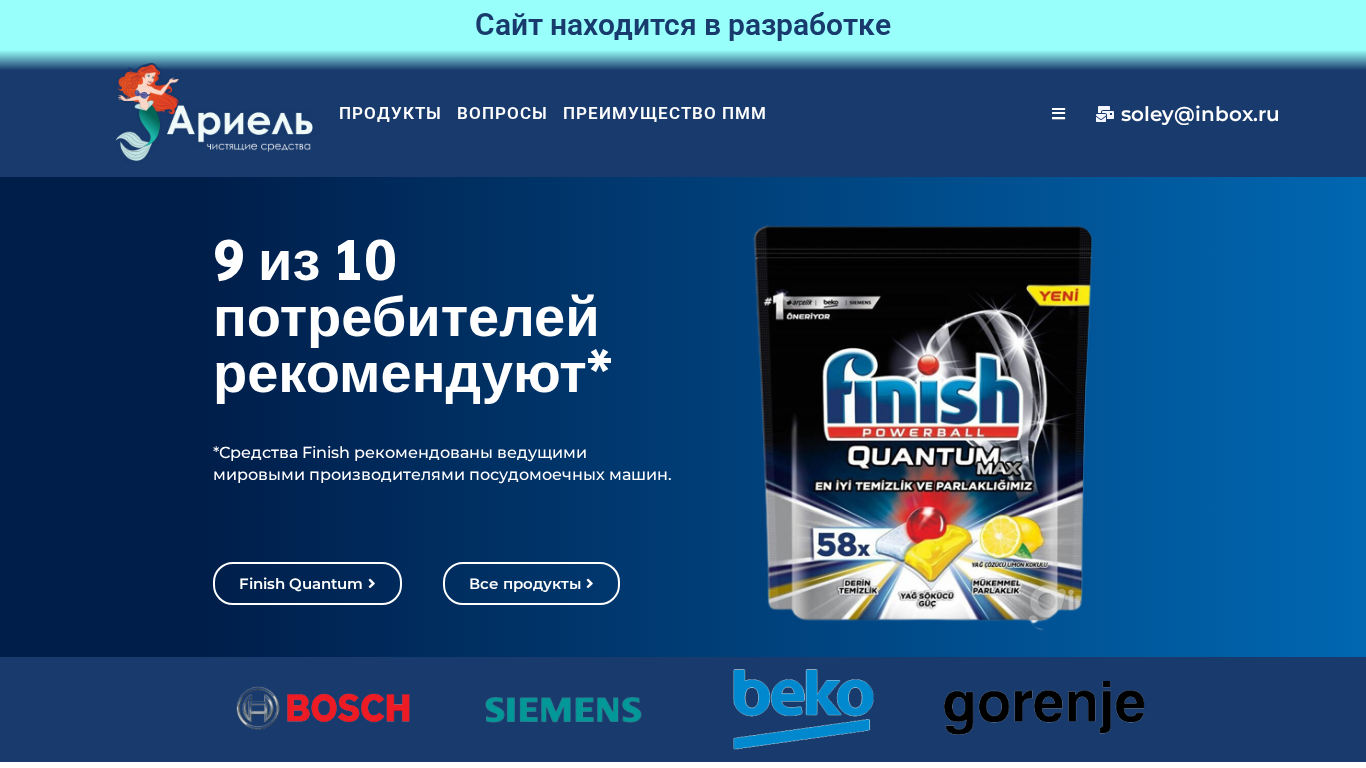The height and width of the screenshot is (768, 1366).
Task: Click the 9 из 10 потребителей рекомендуют heading
Action: 412,317
